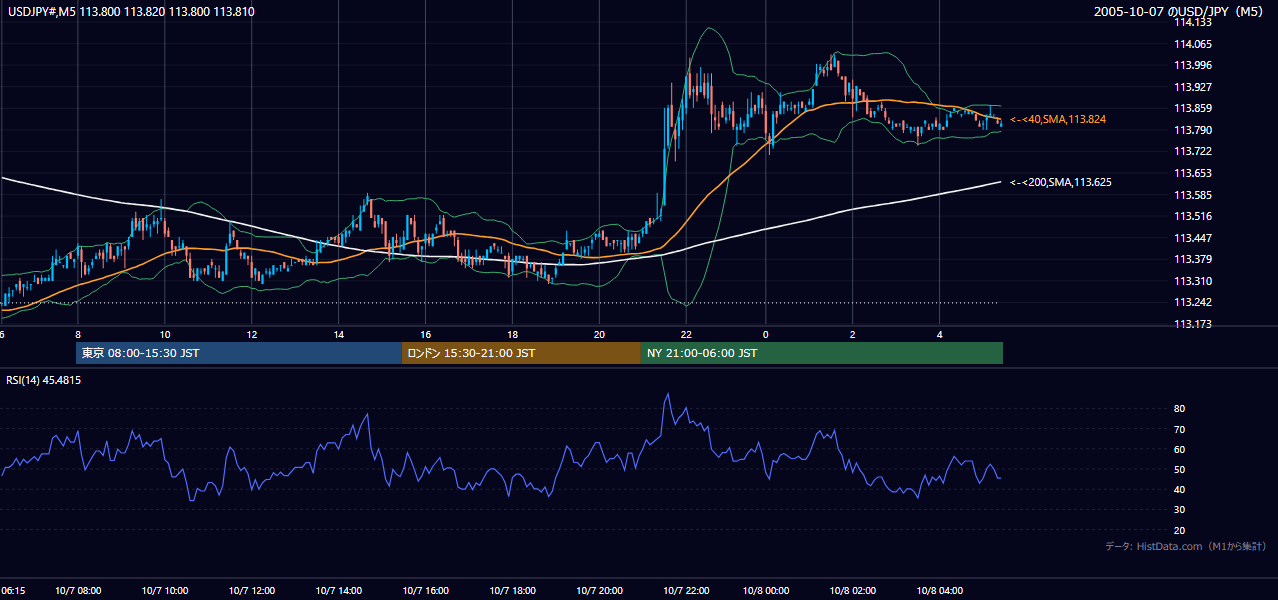Click price axis label 114.133
The width and height of the screenshot is (1278, 600).
1192,23
